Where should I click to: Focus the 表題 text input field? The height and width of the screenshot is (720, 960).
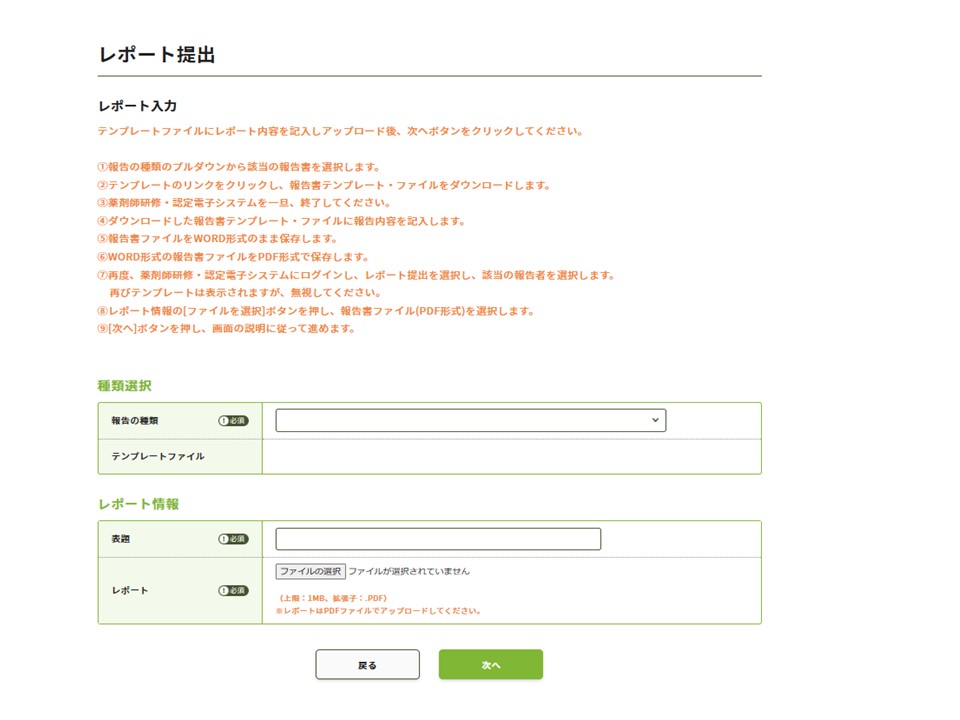438,539
